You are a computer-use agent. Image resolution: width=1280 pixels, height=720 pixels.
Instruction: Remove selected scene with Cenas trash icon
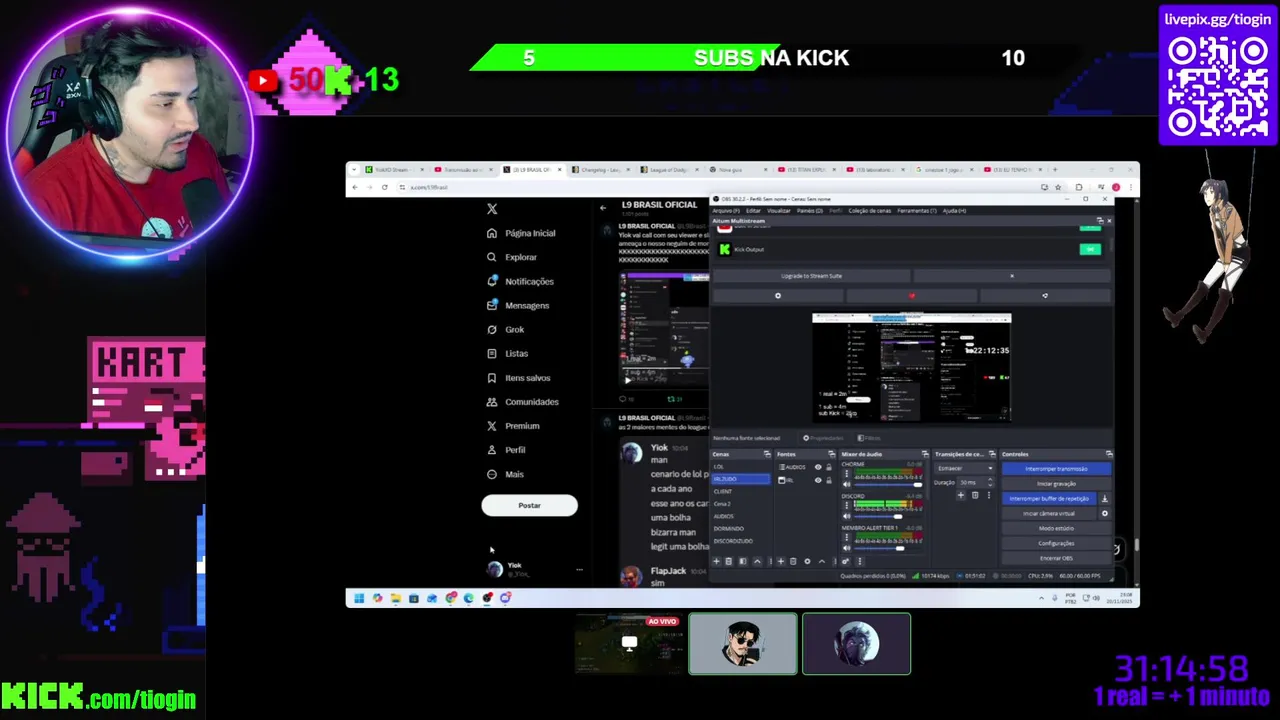pos(729,561)
